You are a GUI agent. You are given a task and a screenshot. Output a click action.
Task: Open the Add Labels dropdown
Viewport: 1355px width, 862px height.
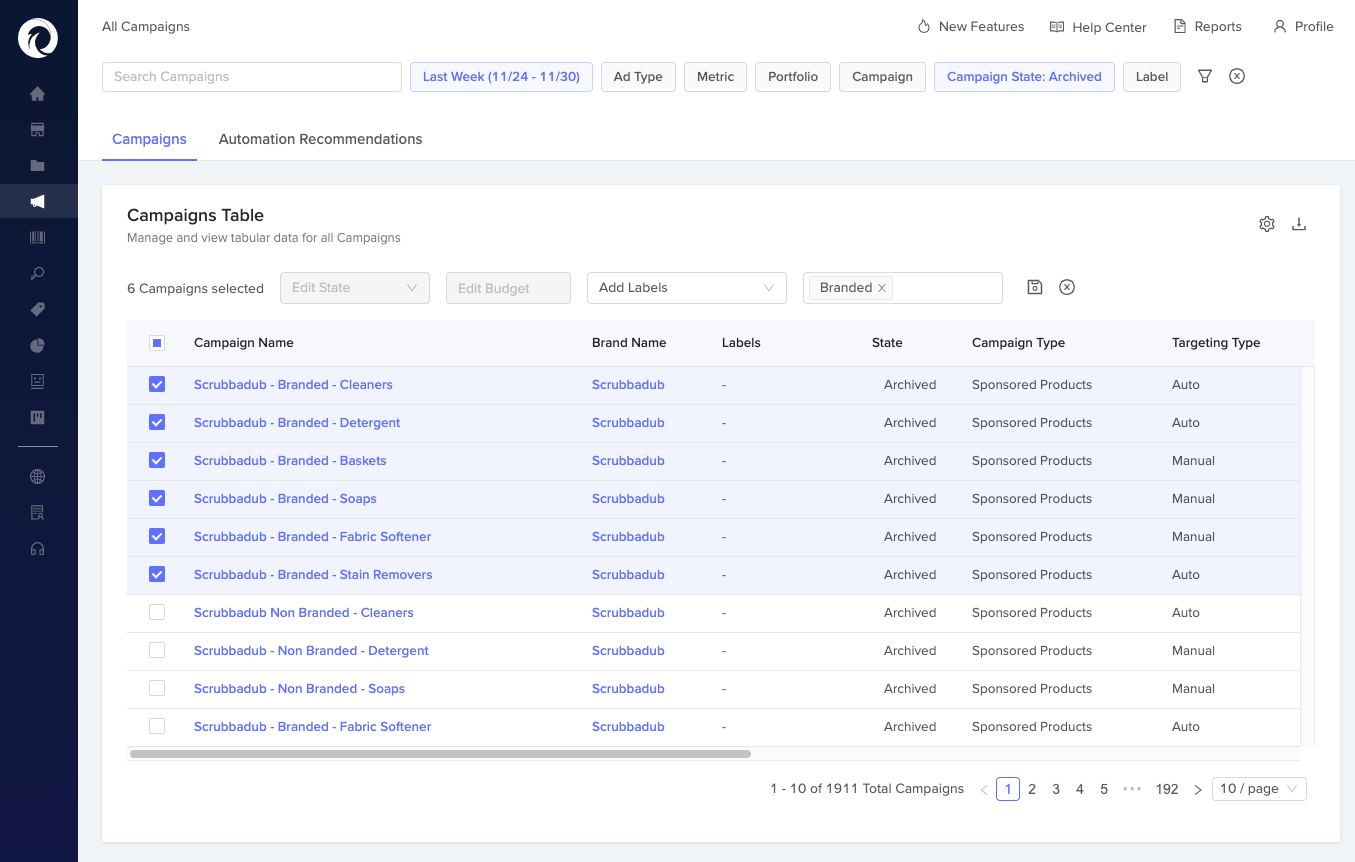686,287
